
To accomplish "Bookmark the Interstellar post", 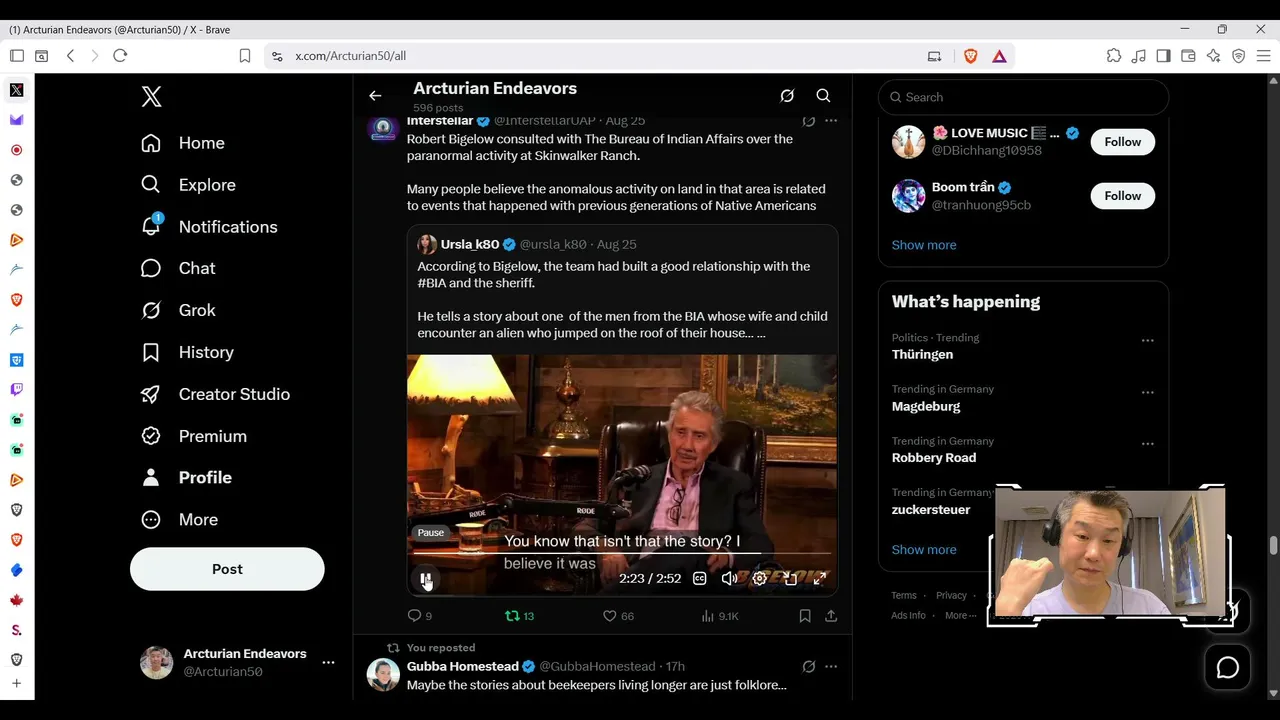I will pyautogui.click(x=805, y=616).
